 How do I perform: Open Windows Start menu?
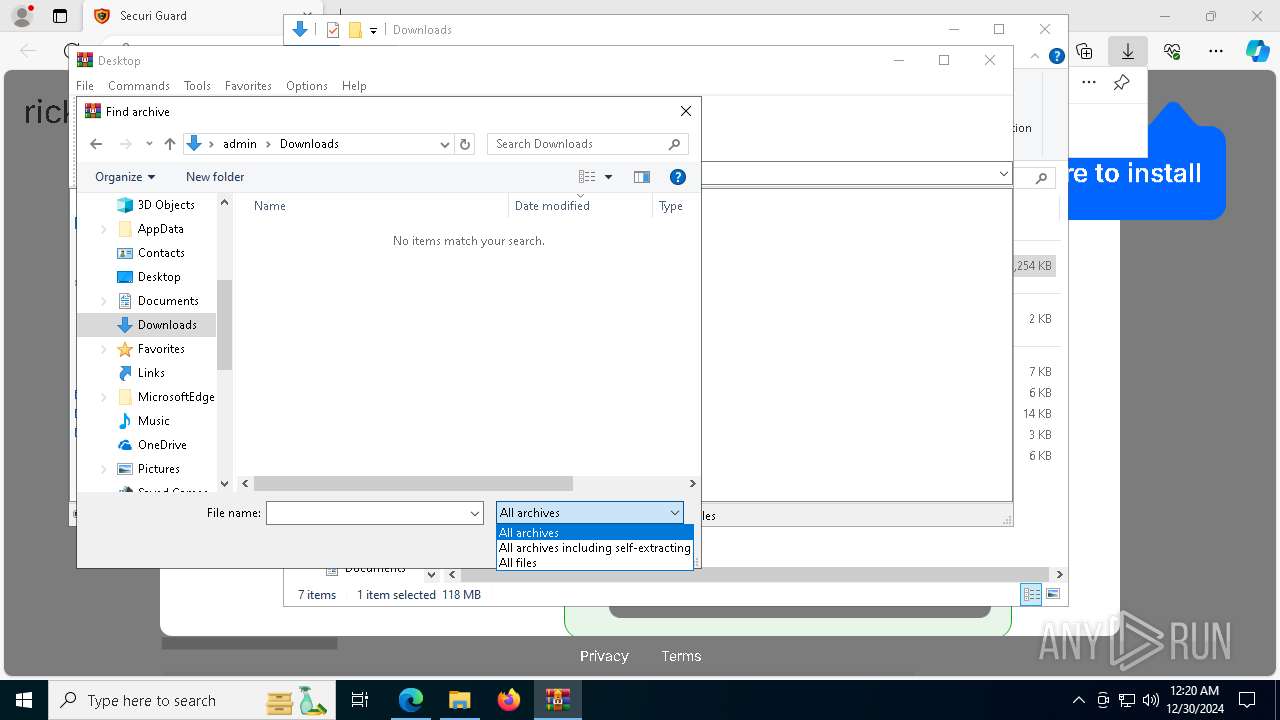coord(23,700)
